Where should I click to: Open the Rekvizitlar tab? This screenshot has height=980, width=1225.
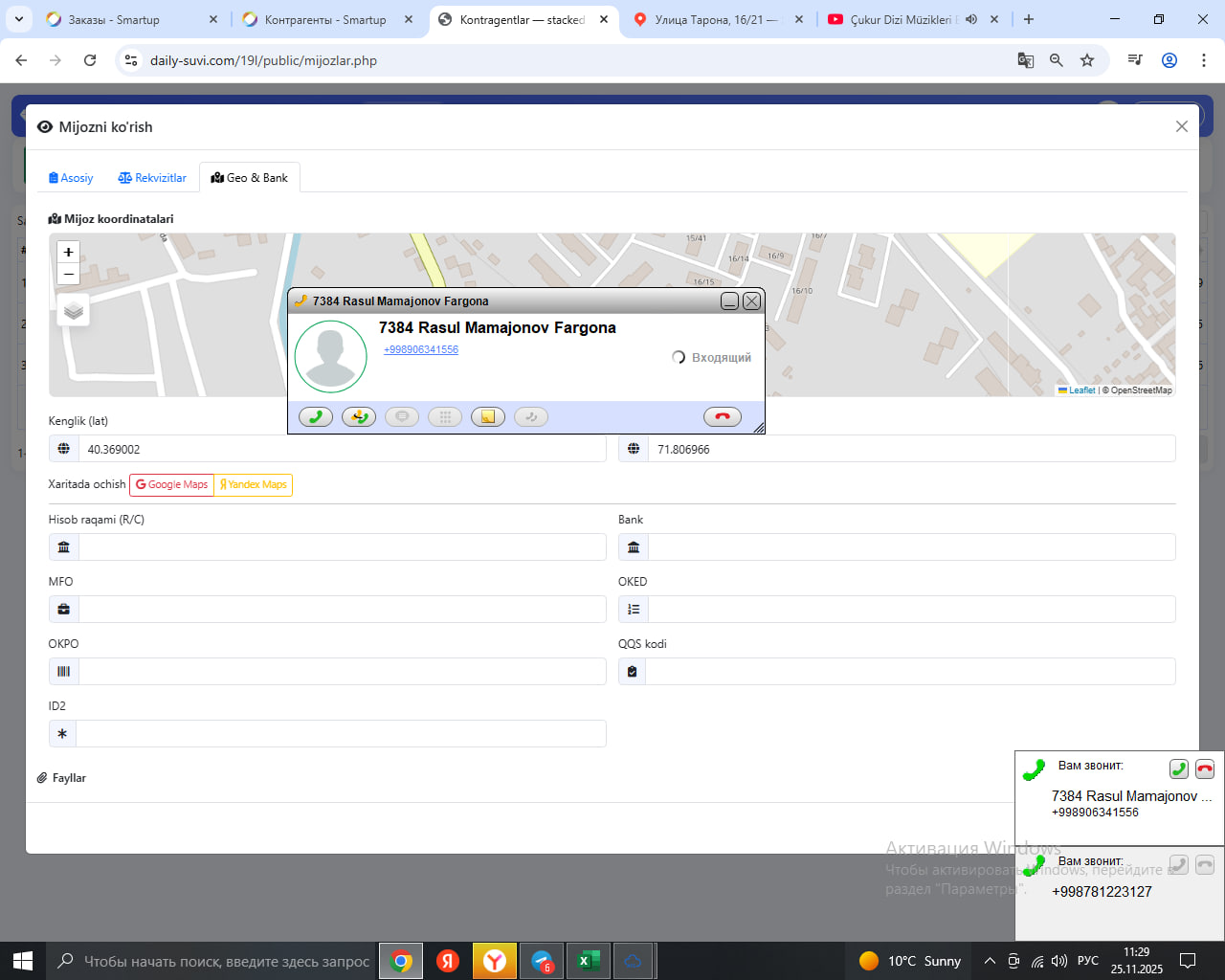[x=152, y=178]
